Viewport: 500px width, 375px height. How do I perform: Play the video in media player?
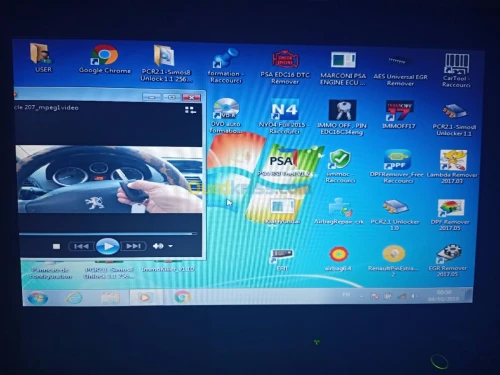[107, 246]
